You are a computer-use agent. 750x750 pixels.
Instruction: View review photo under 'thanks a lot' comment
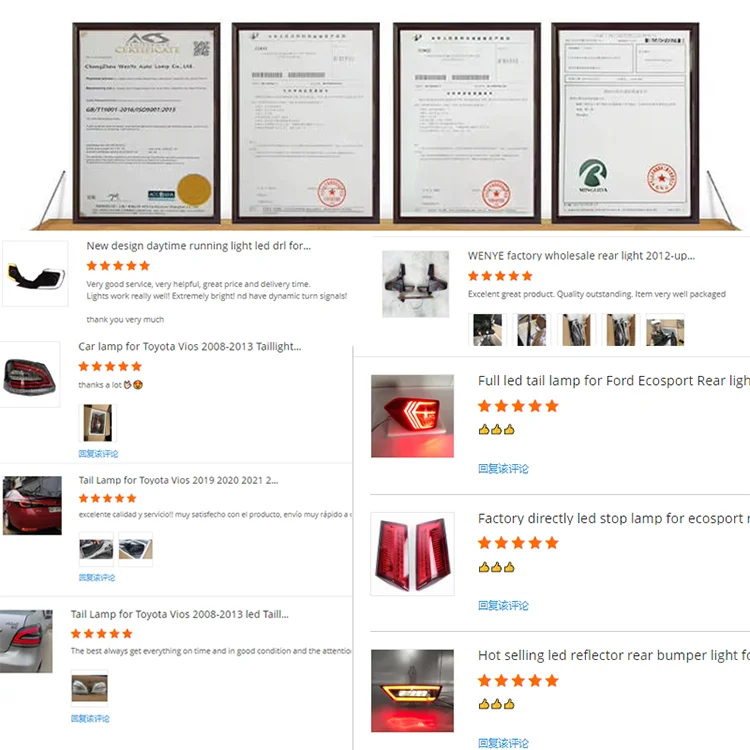[x=98, y=423]
